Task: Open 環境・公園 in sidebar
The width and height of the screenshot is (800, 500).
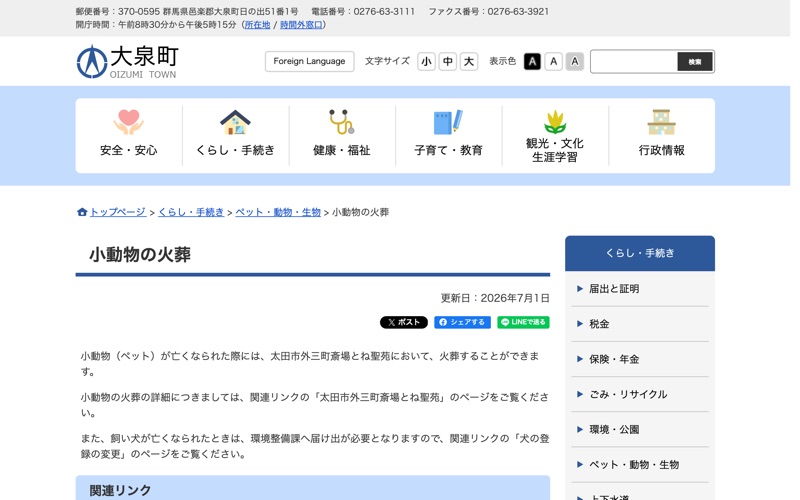Action: (640, 430)
